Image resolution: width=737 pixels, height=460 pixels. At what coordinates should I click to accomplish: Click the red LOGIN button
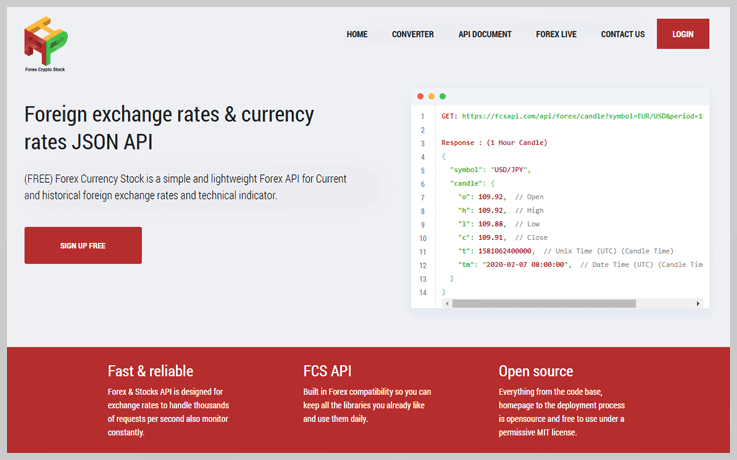[683, 34]
